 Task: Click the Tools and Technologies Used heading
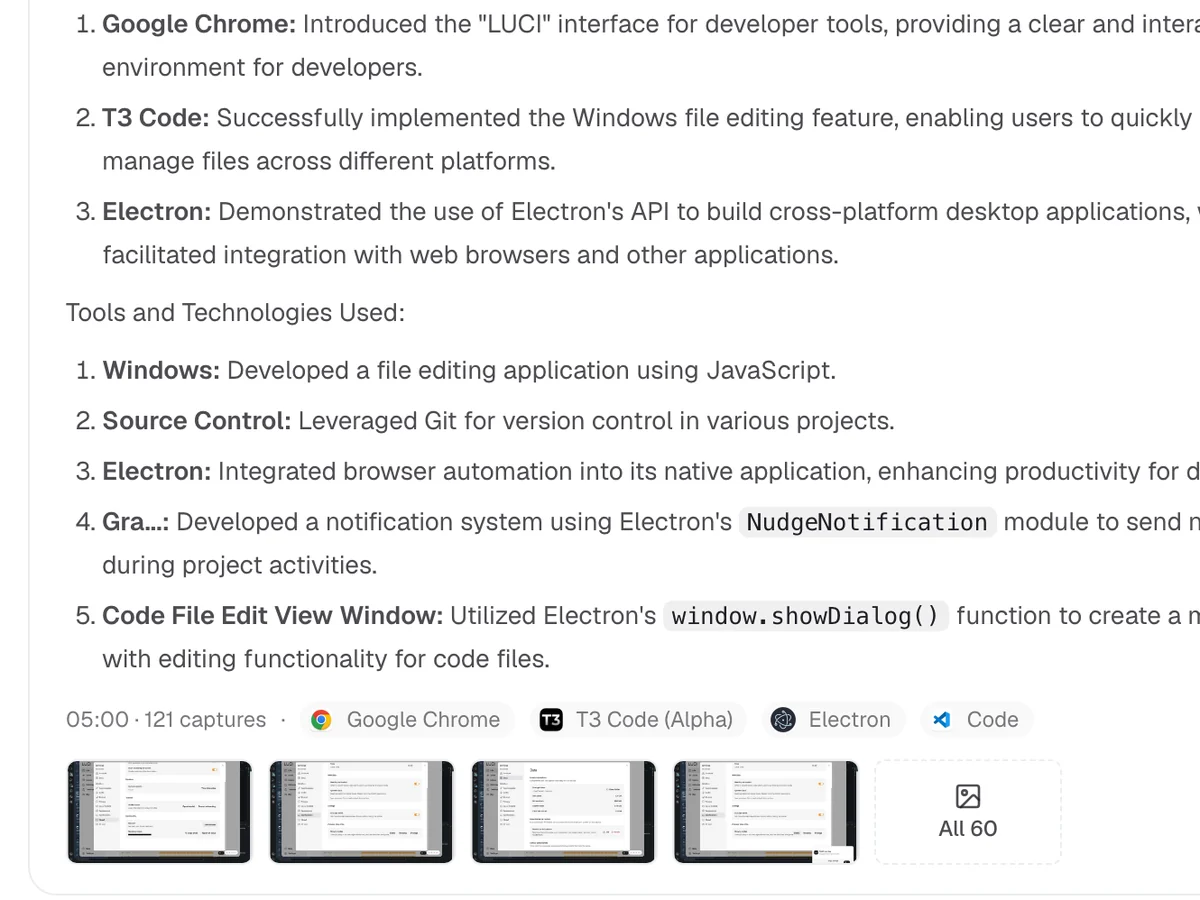pos(235,313)
